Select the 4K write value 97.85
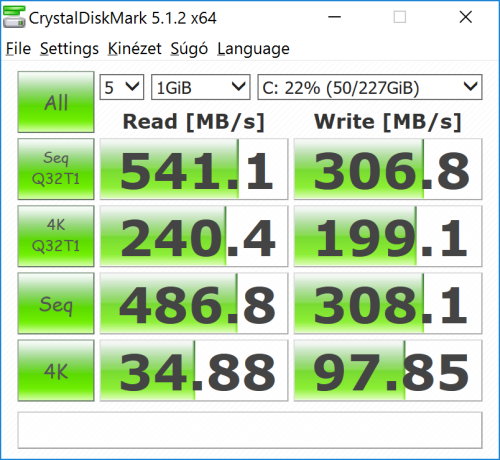This screenshot has width=500, height=460. [x=388, y=370]
